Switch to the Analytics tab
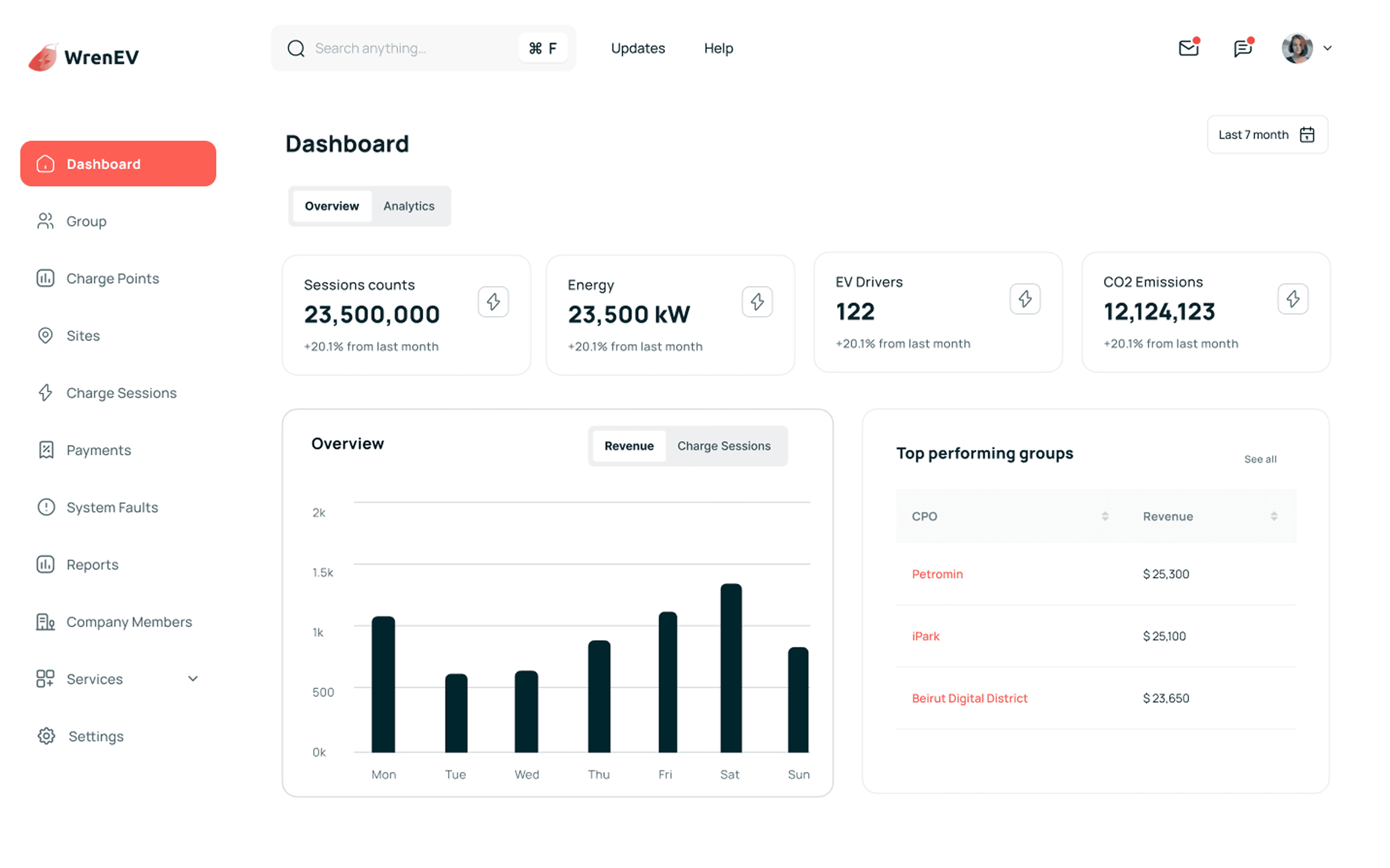The image size is (1390, 868). point(409,206)
